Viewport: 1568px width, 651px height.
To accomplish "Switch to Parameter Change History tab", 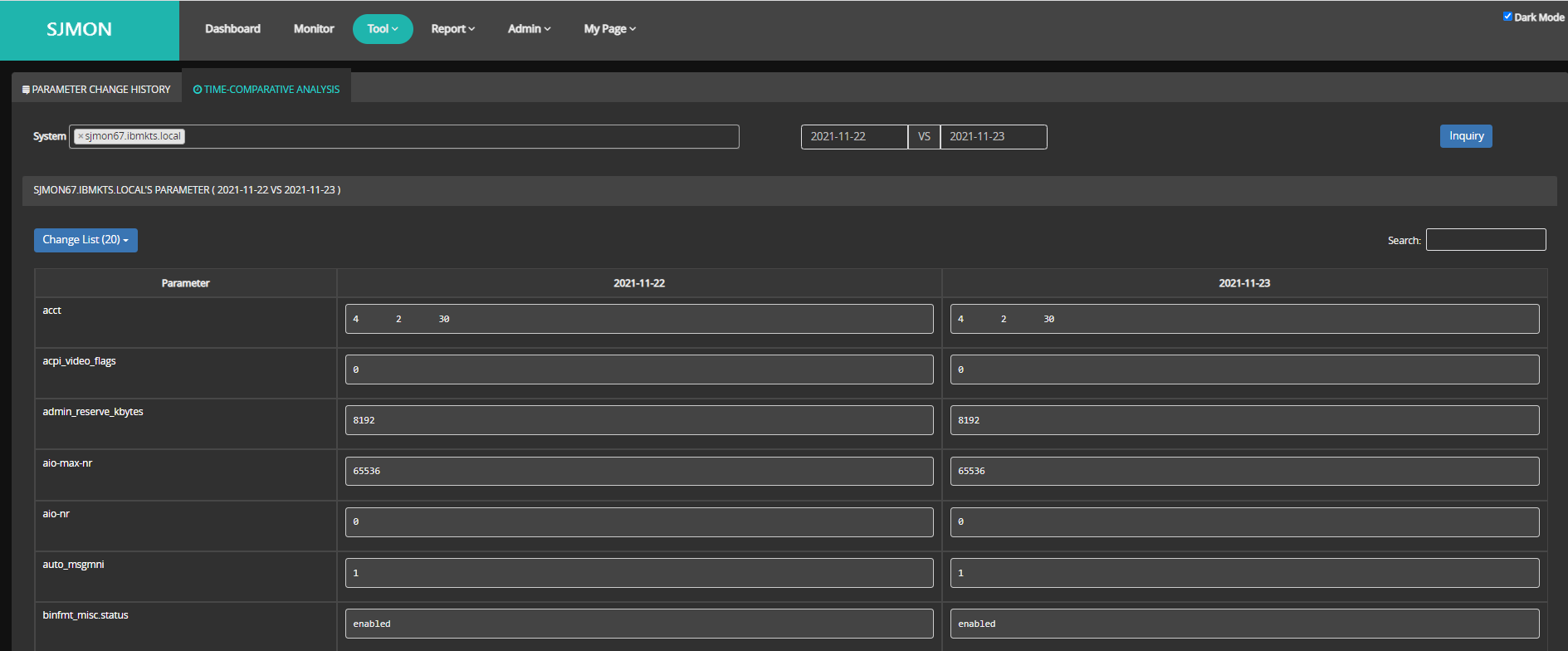I will point(96,90).
